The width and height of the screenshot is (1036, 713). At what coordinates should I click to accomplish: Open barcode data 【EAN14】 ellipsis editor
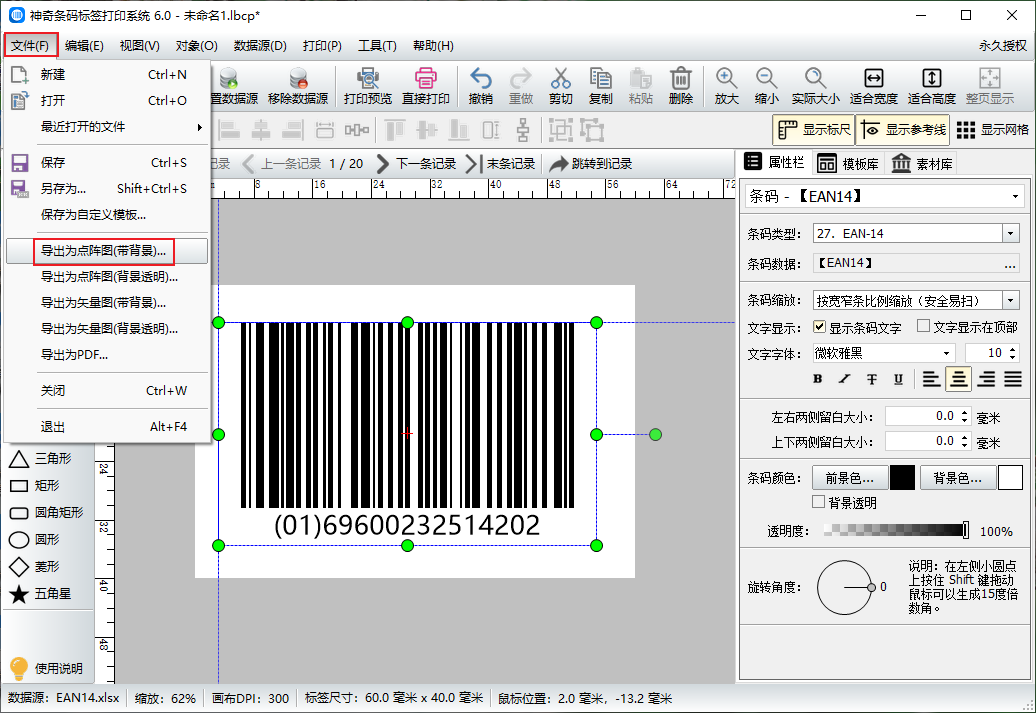[1010, 264]
